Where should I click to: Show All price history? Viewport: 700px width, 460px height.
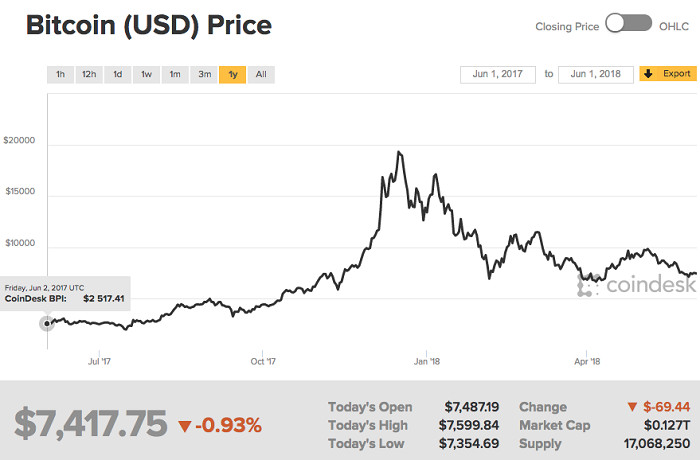[x=261, y=75]
